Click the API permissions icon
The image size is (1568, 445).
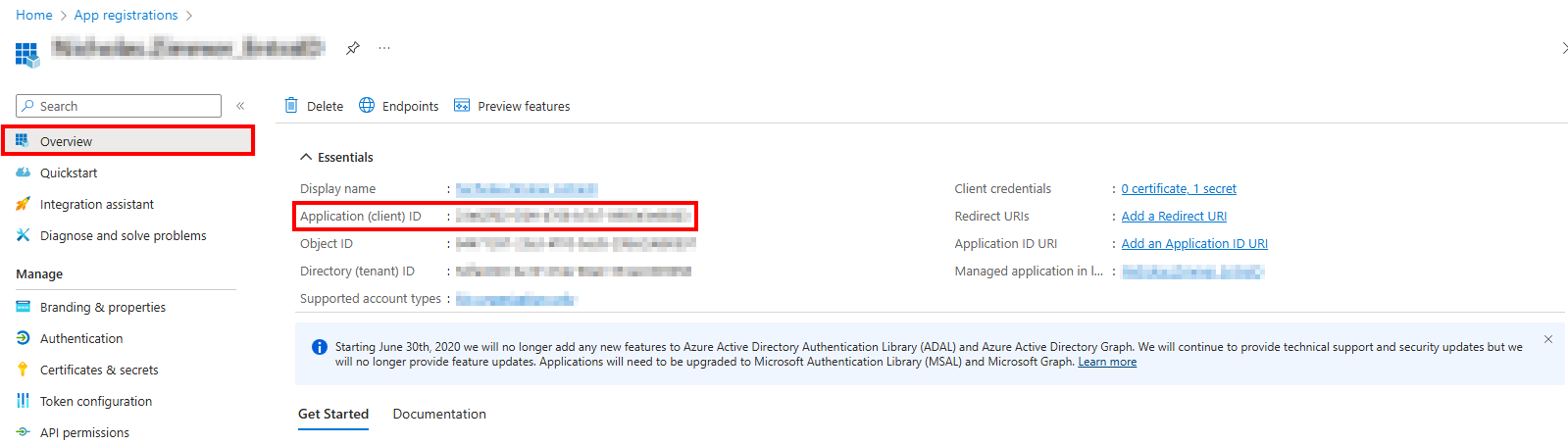pyautogui.click(x=23, y=432)
